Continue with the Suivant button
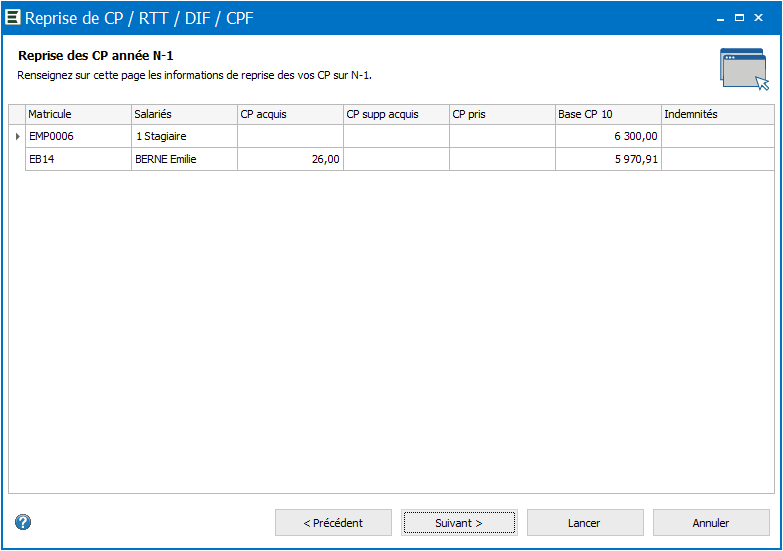Image resolution: width=783 pixels, height=551 pixels. (459, 523)
